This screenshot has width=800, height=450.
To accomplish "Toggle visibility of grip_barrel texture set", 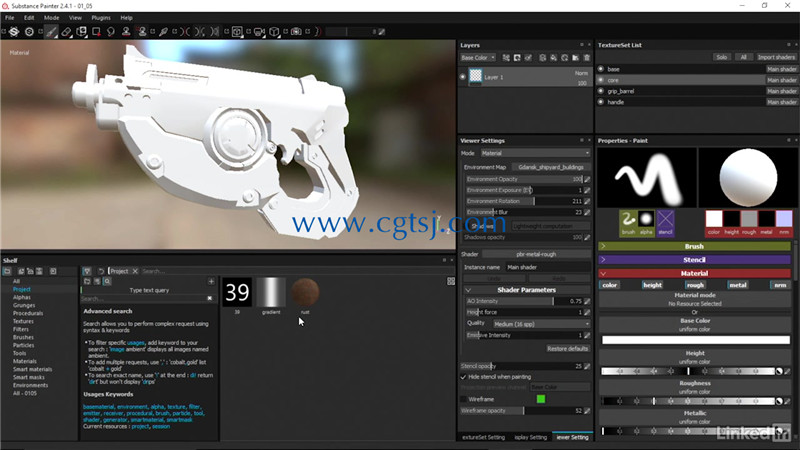I will point(601,91).
